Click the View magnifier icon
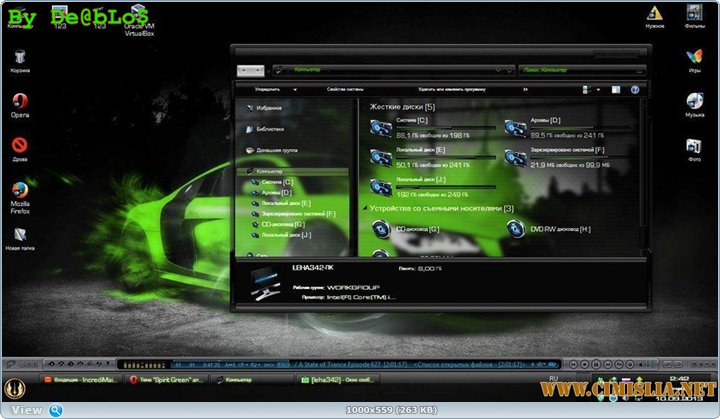This screenshot has height=419, width=720. 56,410
